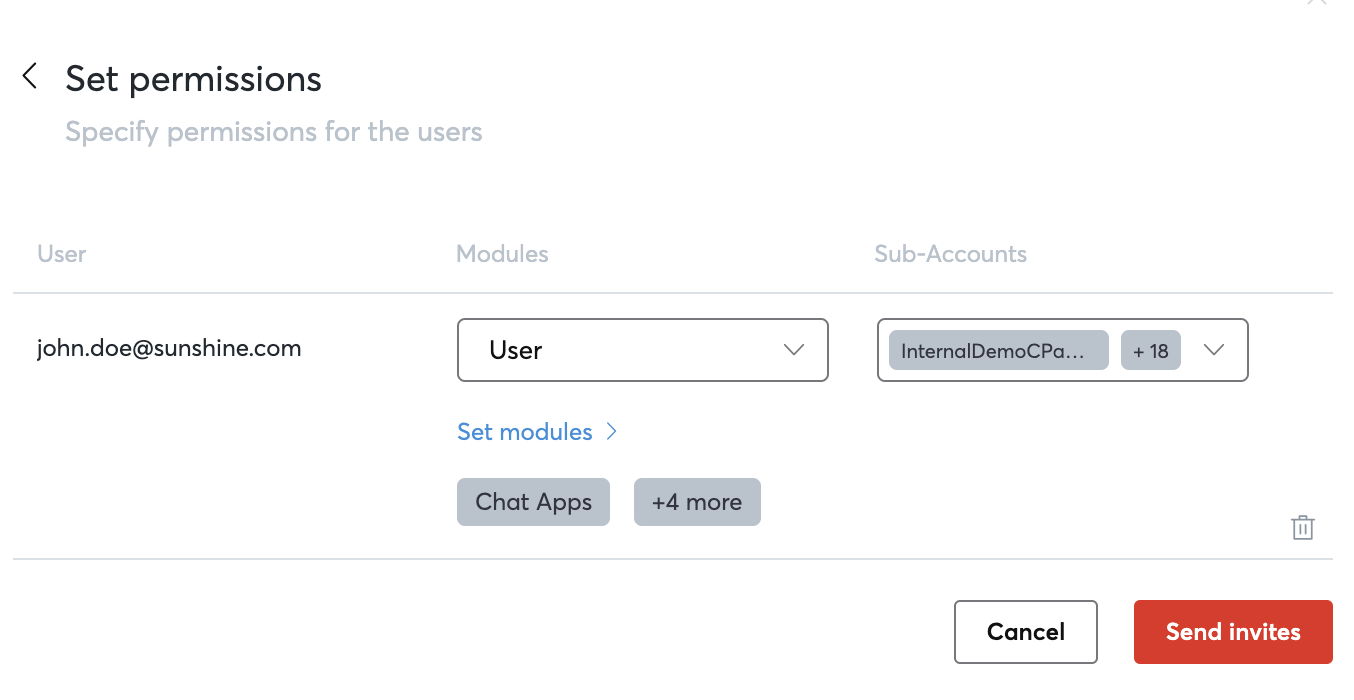This screenshot has width=1354, height=700.
Task: Delete john.doe row with trash icon
Action: tap(1302, 528)
